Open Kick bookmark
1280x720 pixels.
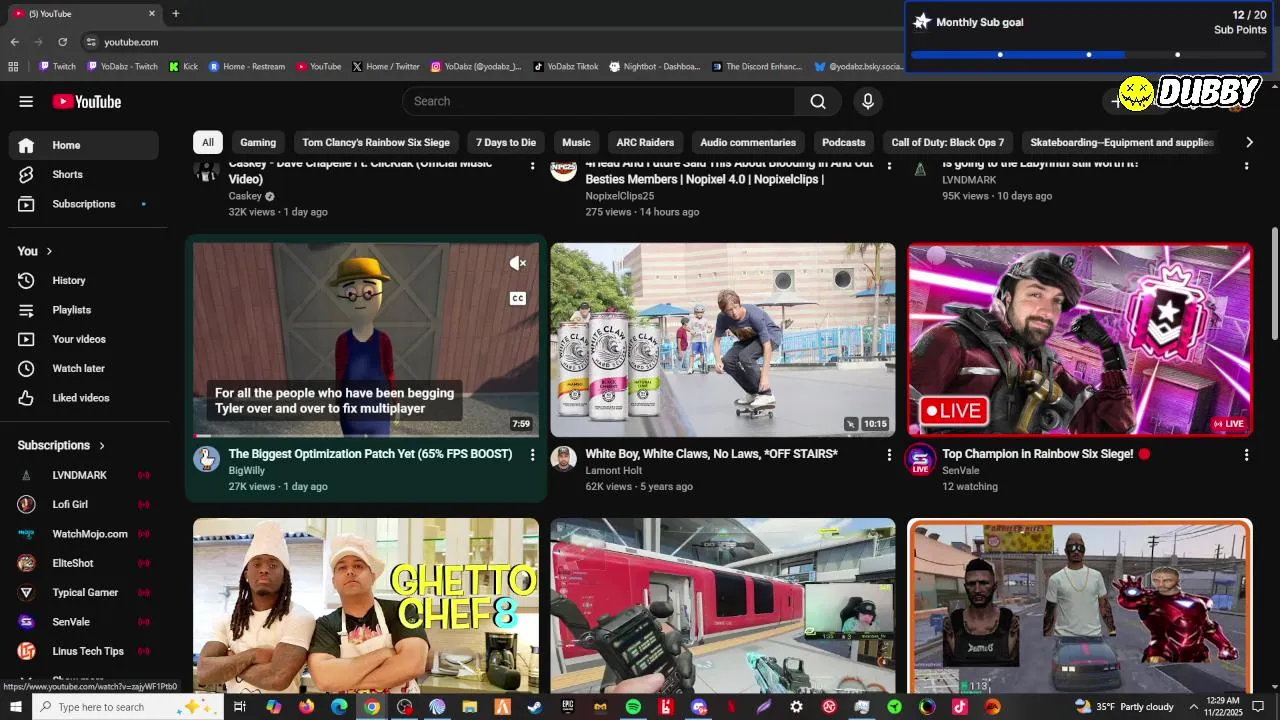pos(183,67)
